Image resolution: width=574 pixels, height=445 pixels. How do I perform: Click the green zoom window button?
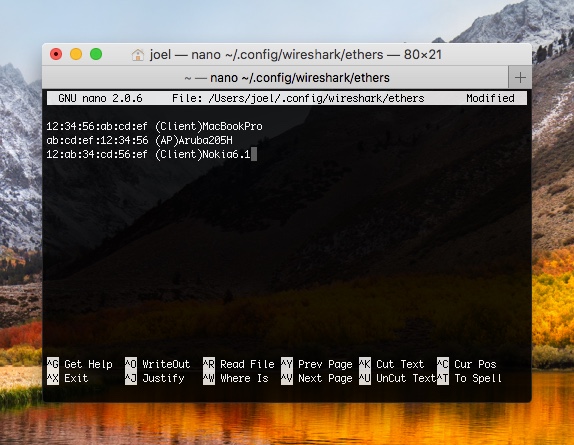[x=96, y=55]
